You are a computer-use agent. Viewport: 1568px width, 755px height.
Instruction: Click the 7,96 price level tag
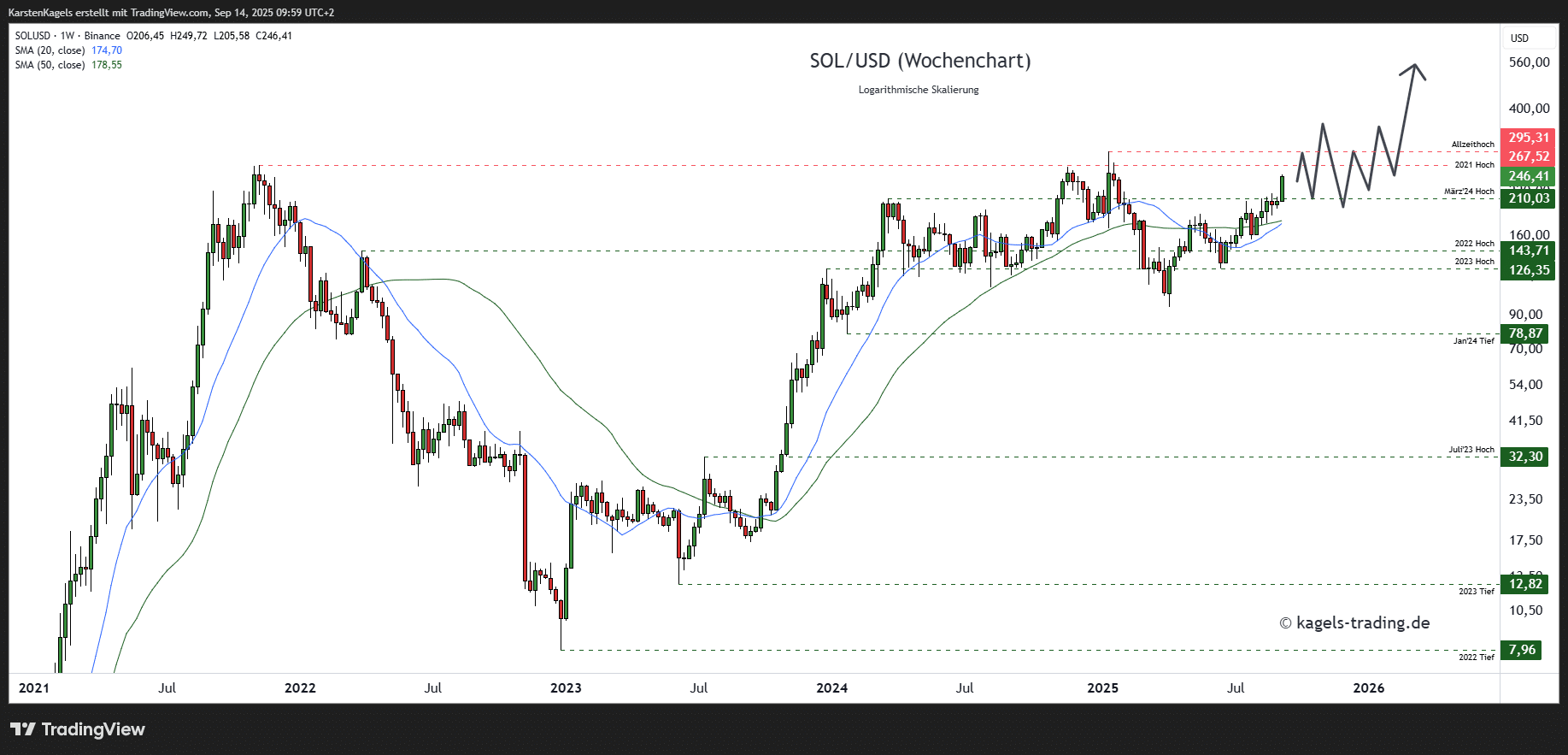(1522, 650)
